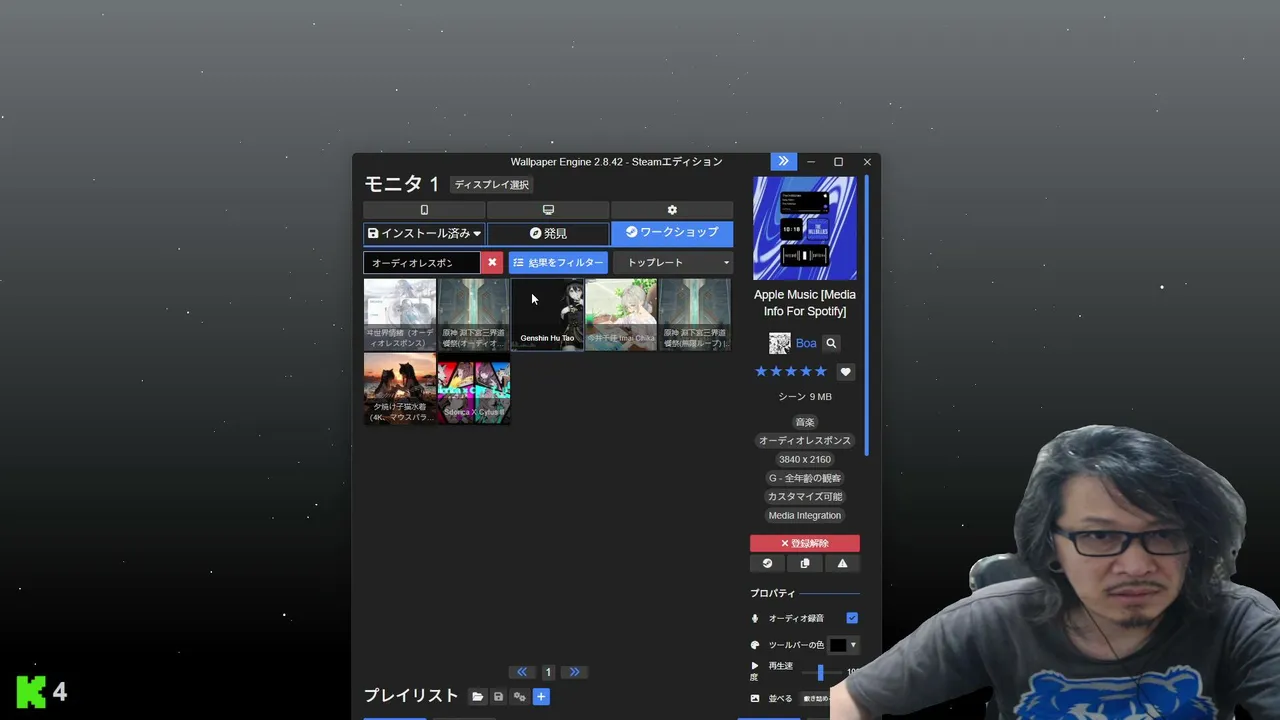Click the Media Integration tag
Screen dimensions: 1280x720
click(805, 516)
